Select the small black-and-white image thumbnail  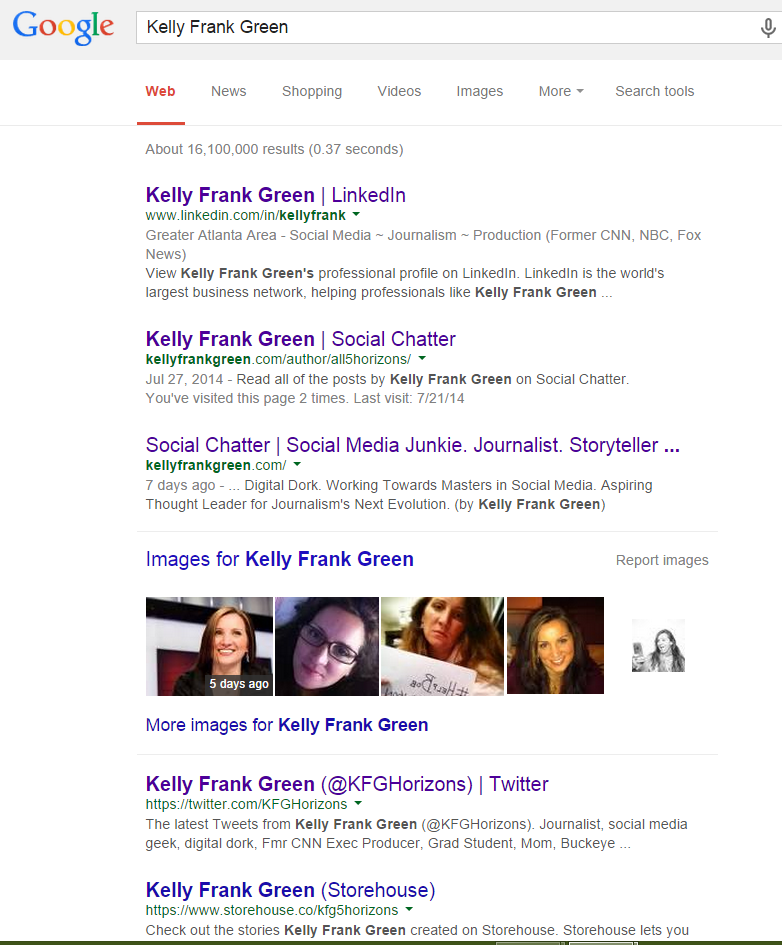pyautogui.click(x=658, y=645)
